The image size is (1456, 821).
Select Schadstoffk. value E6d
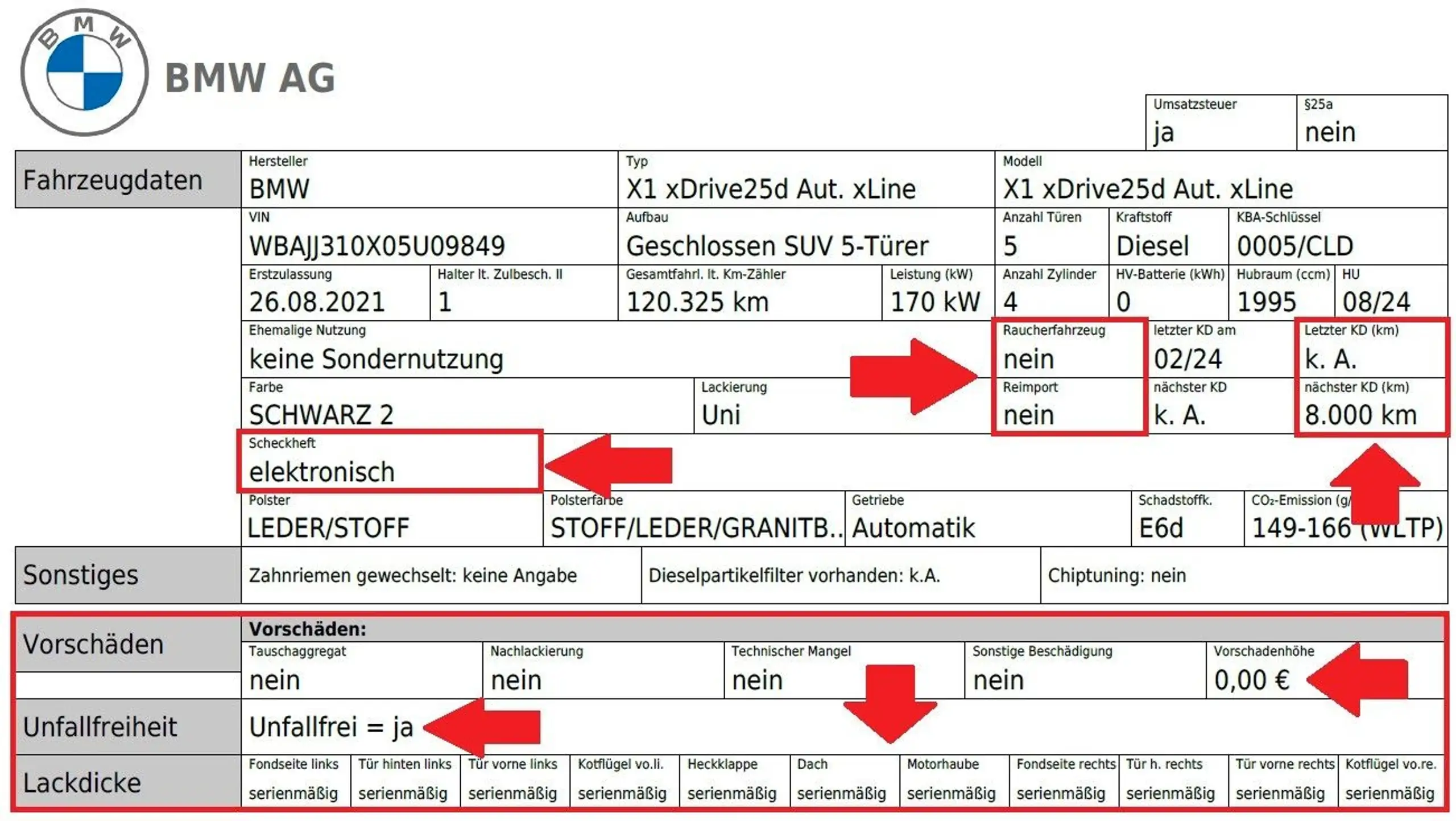(x=1161, y=528)
